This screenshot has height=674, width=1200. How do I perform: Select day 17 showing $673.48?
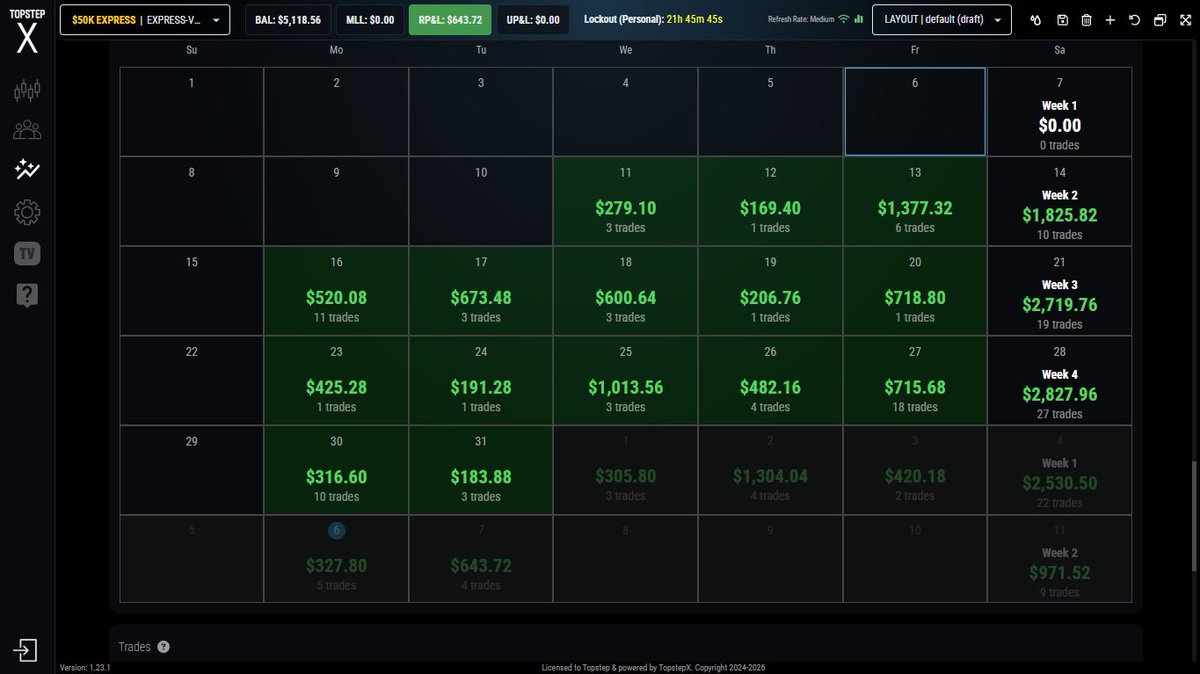pos(481,290)
